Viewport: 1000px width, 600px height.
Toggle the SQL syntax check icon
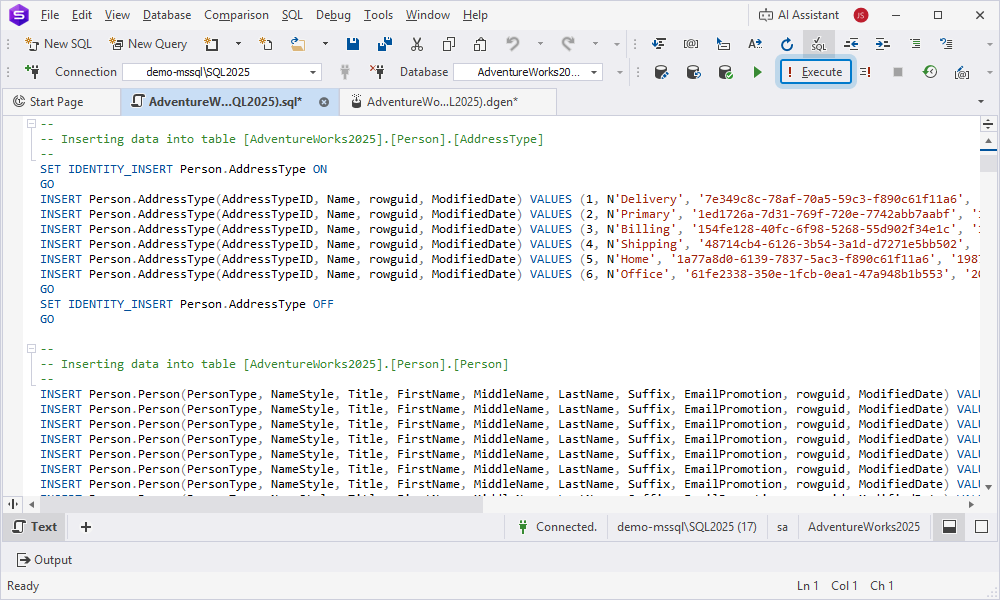[x=818, y=44]
